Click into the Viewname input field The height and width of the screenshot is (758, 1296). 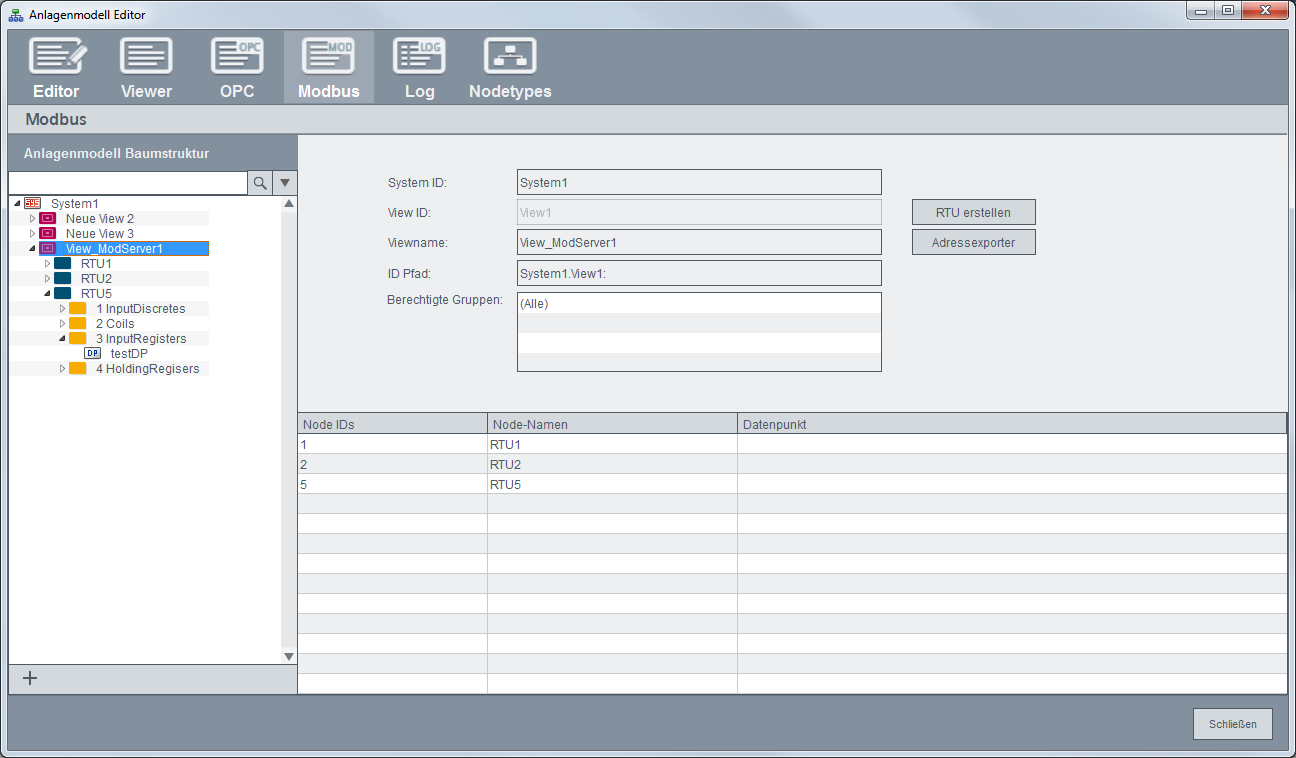click(x=699, y=242)
